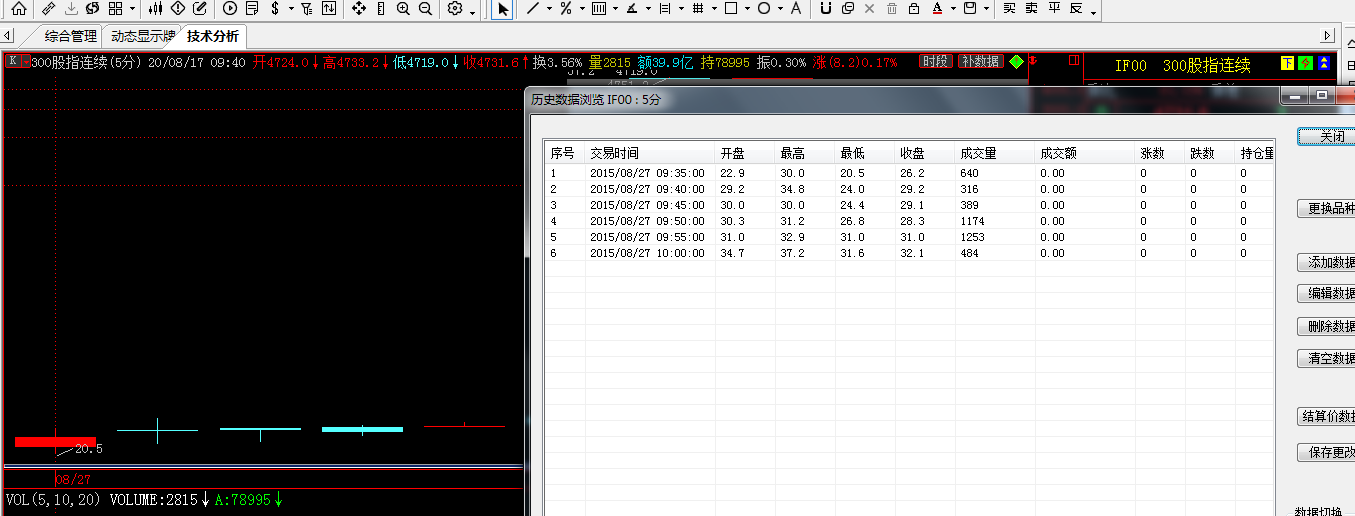
Task: Select the arrow pointer cursor tool
Action: [x=503, y=9]
